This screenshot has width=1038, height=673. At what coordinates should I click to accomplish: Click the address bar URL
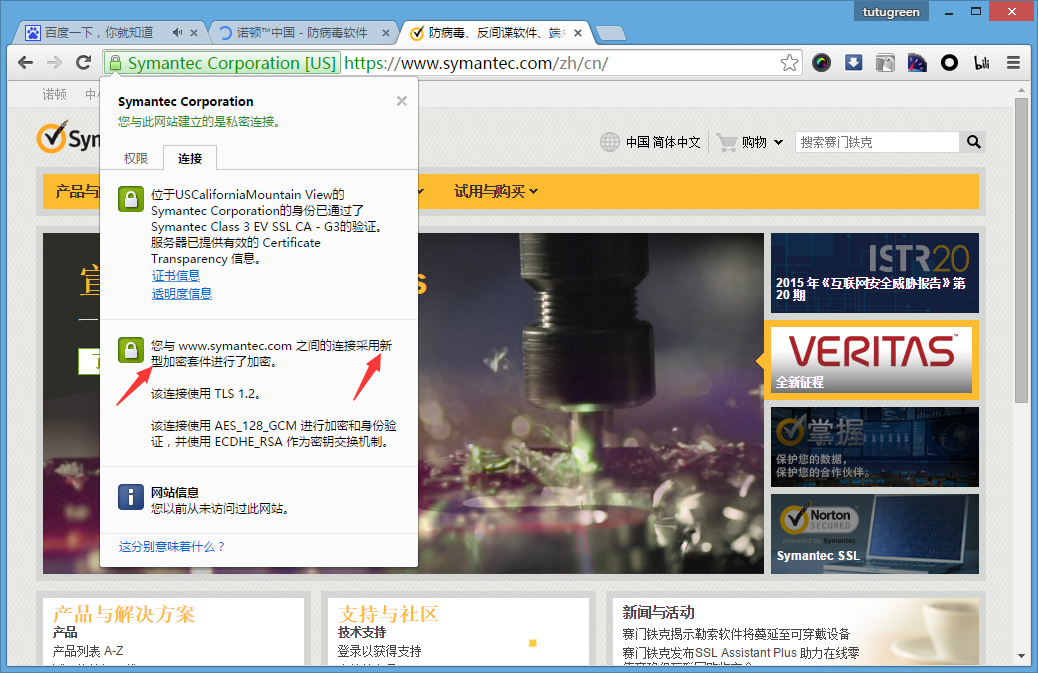tap(476, 63)
